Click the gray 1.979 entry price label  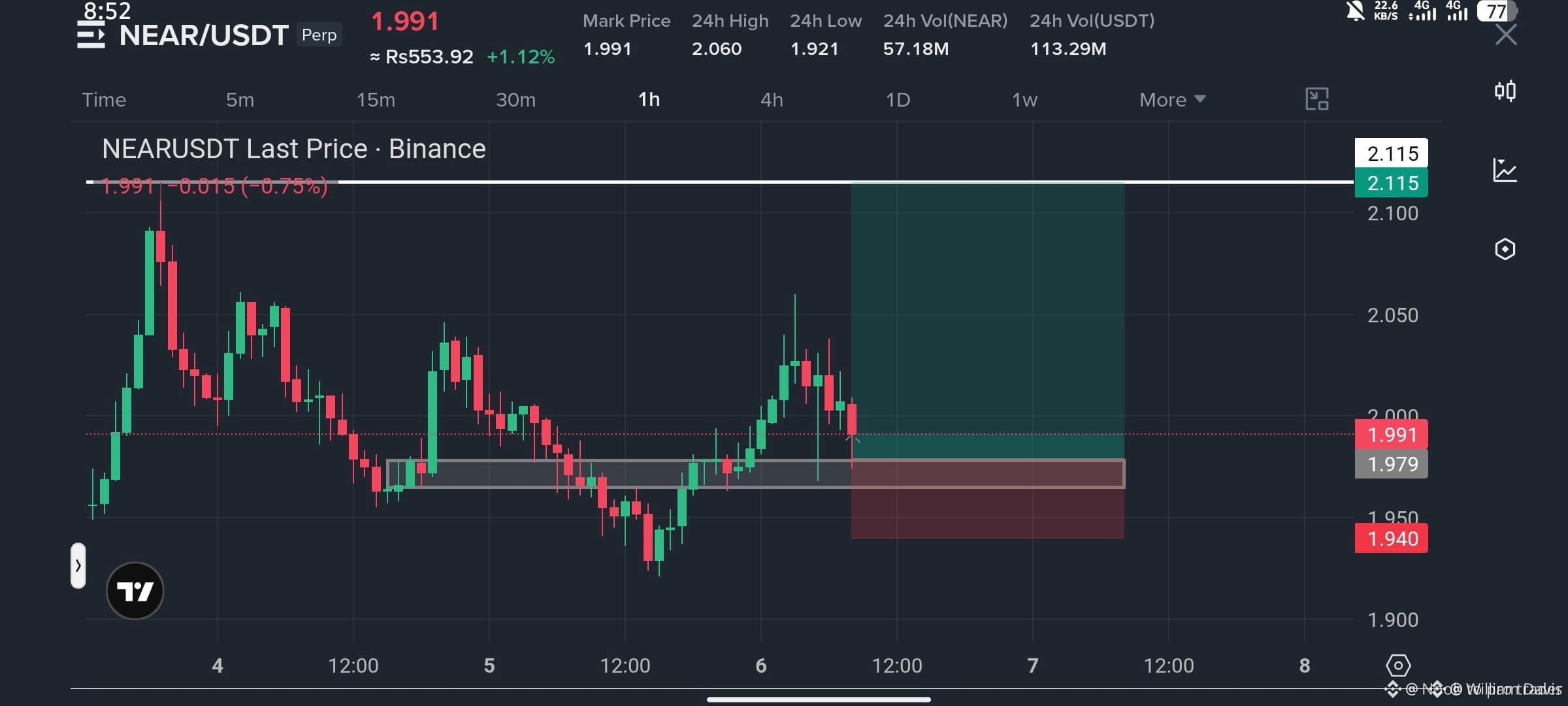[1392, 464]
